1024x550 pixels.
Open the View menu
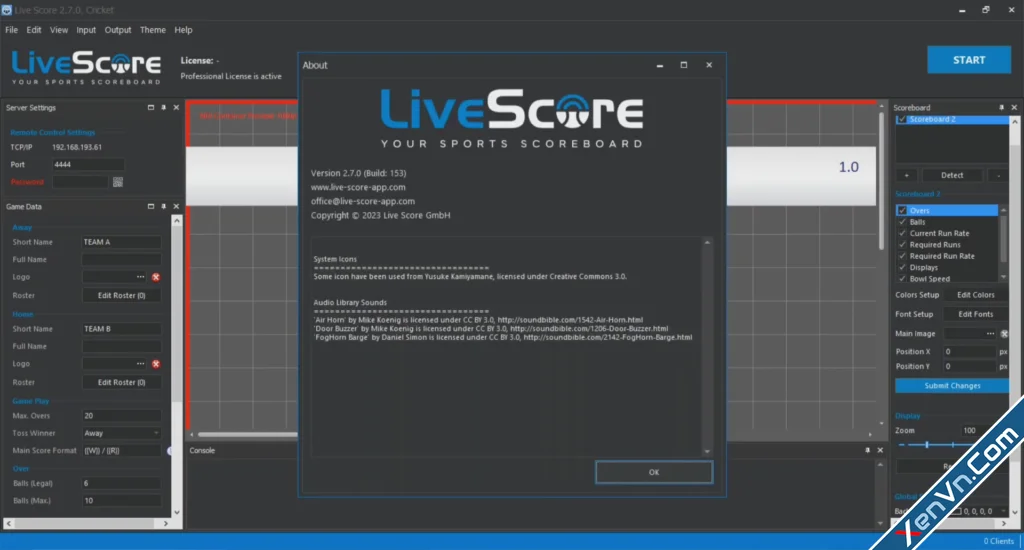coord(59,30)
